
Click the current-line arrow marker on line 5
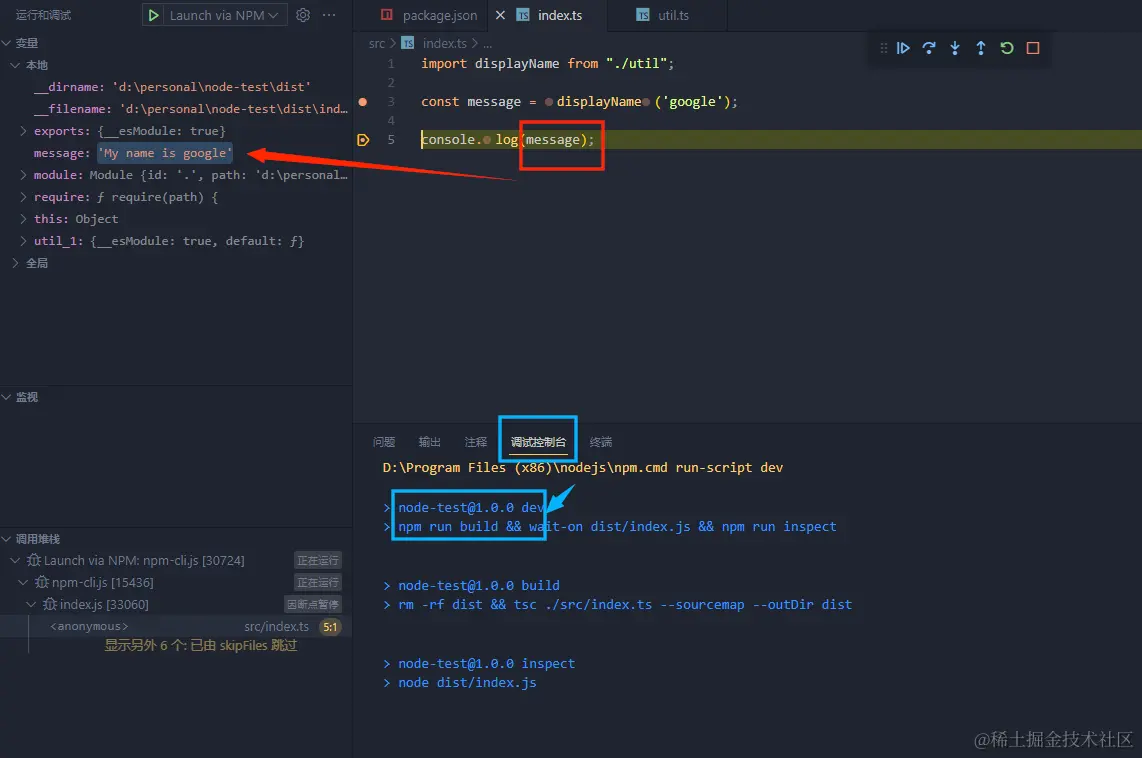click(x=363, y=140)
